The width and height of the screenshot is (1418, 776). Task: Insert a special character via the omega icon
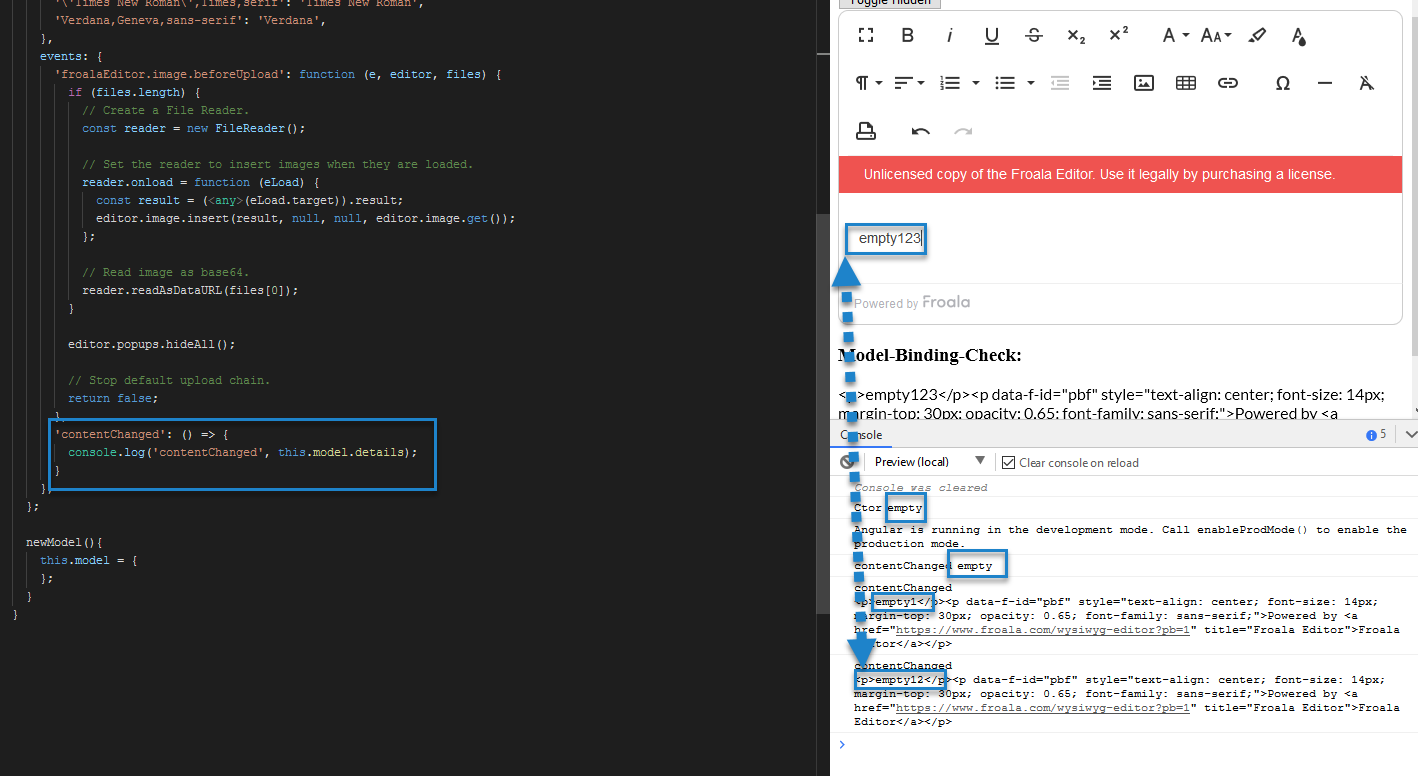pos(1282,83)
